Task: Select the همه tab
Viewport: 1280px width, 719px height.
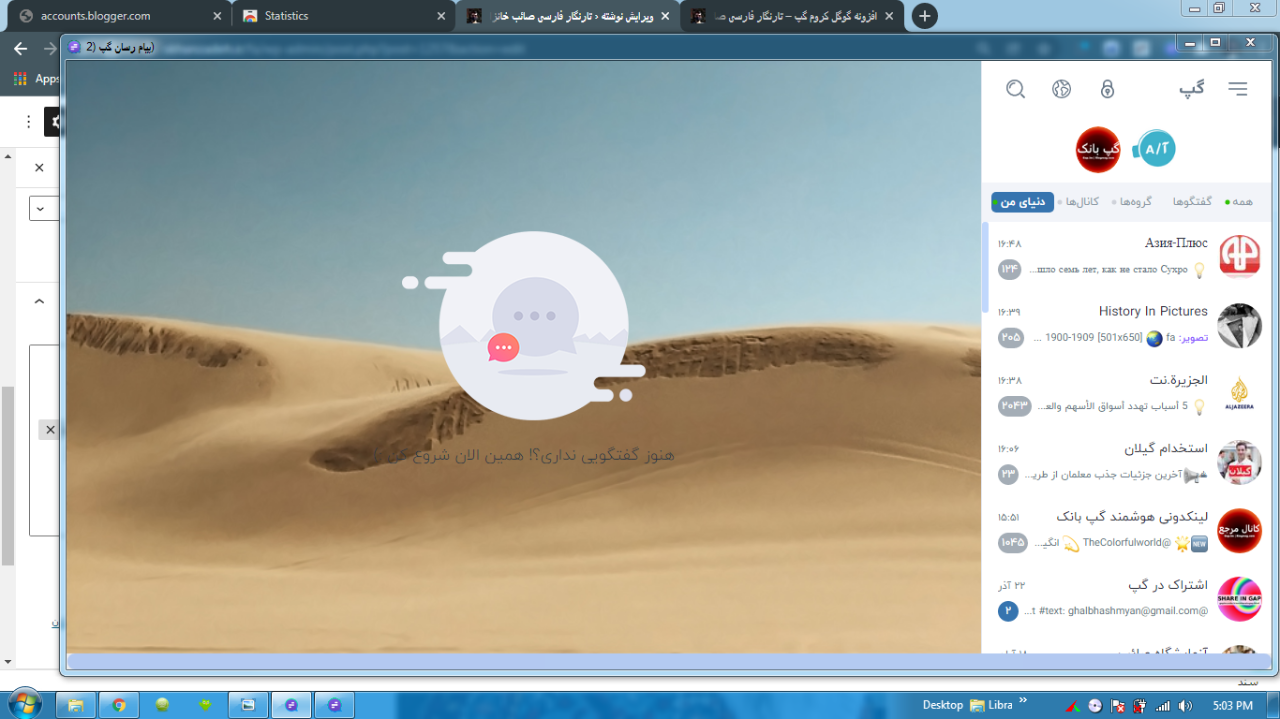Action: click(1240, 202)
